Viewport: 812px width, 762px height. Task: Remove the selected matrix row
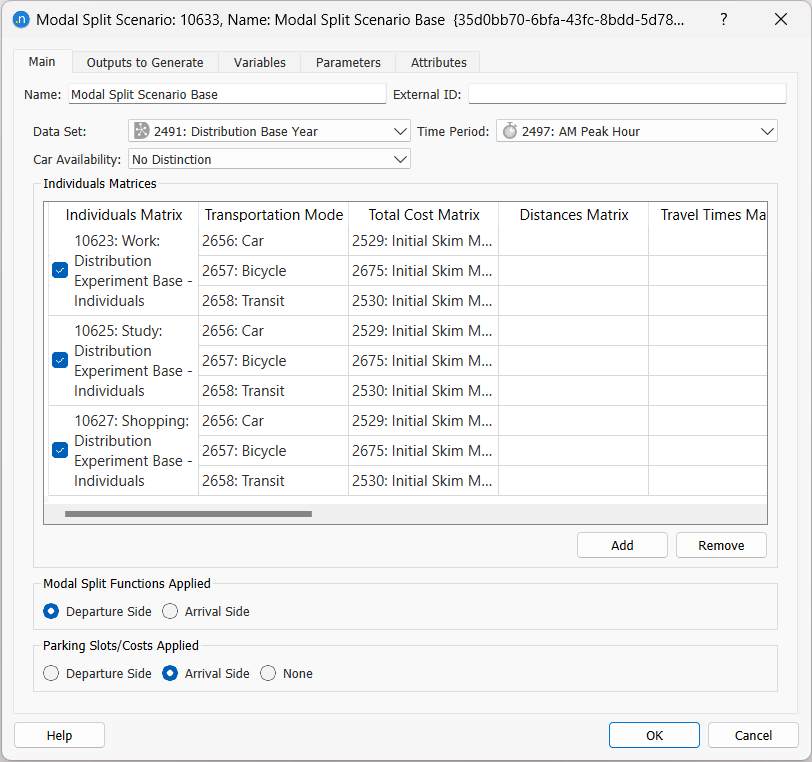pos(721,544)
